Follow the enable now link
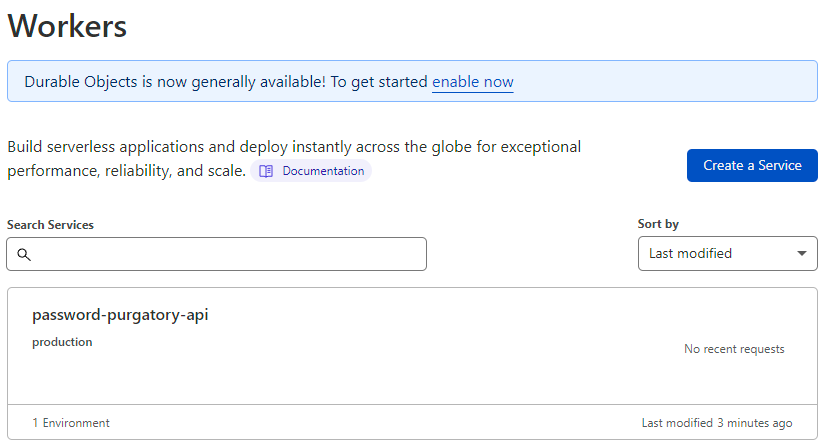The height and width of the screenshot is (443, 825). (x=472, y=82)
